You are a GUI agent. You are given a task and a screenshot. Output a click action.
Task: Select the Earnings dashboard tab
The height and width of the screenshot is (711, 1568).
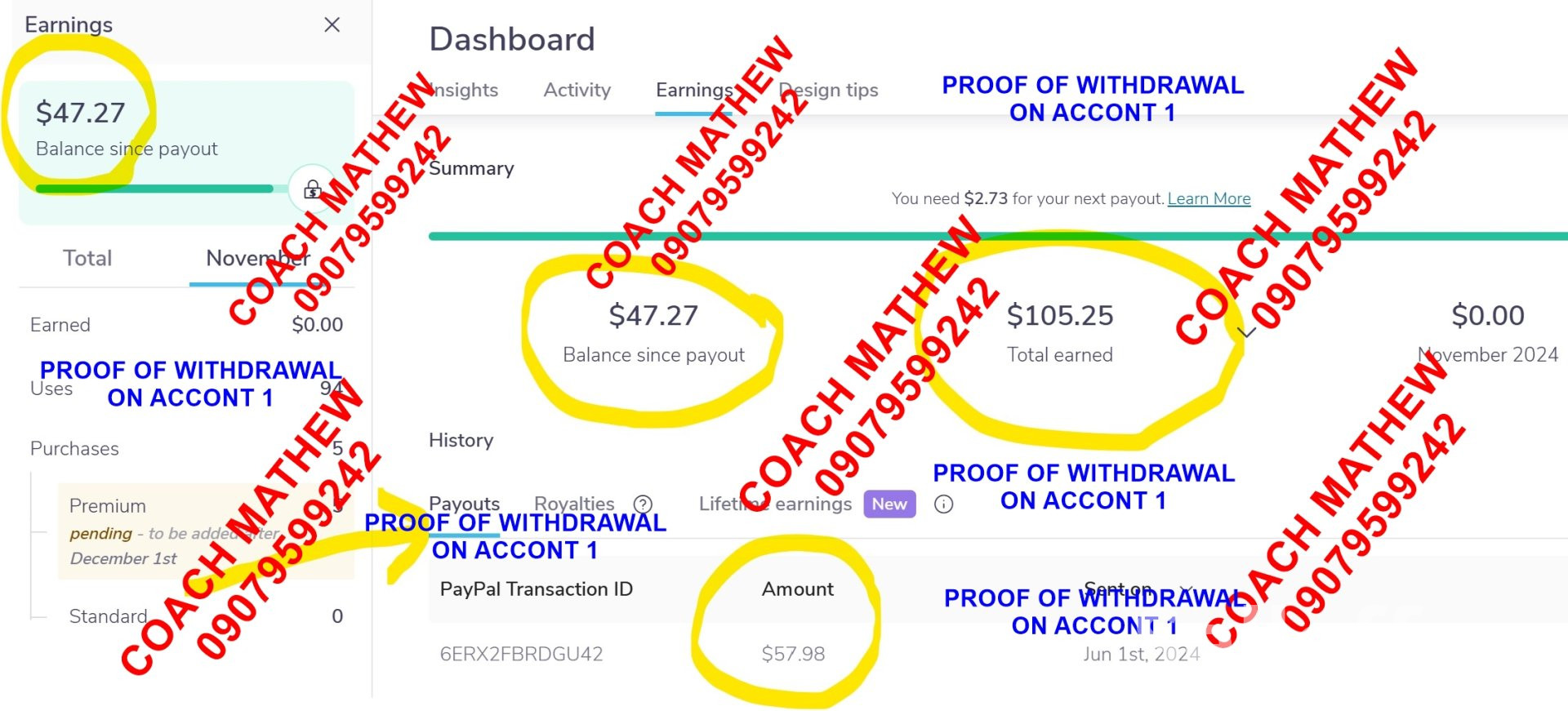pos(694,90)
